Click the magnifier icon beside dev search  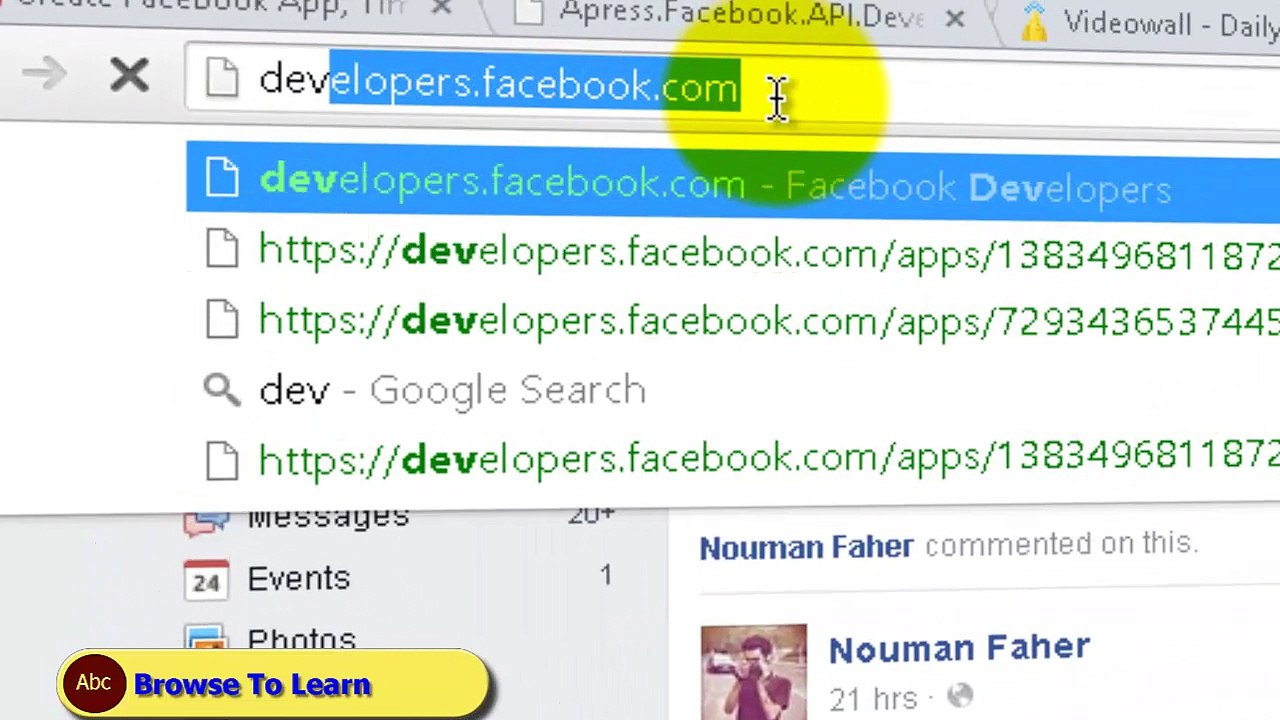[221, 389]
